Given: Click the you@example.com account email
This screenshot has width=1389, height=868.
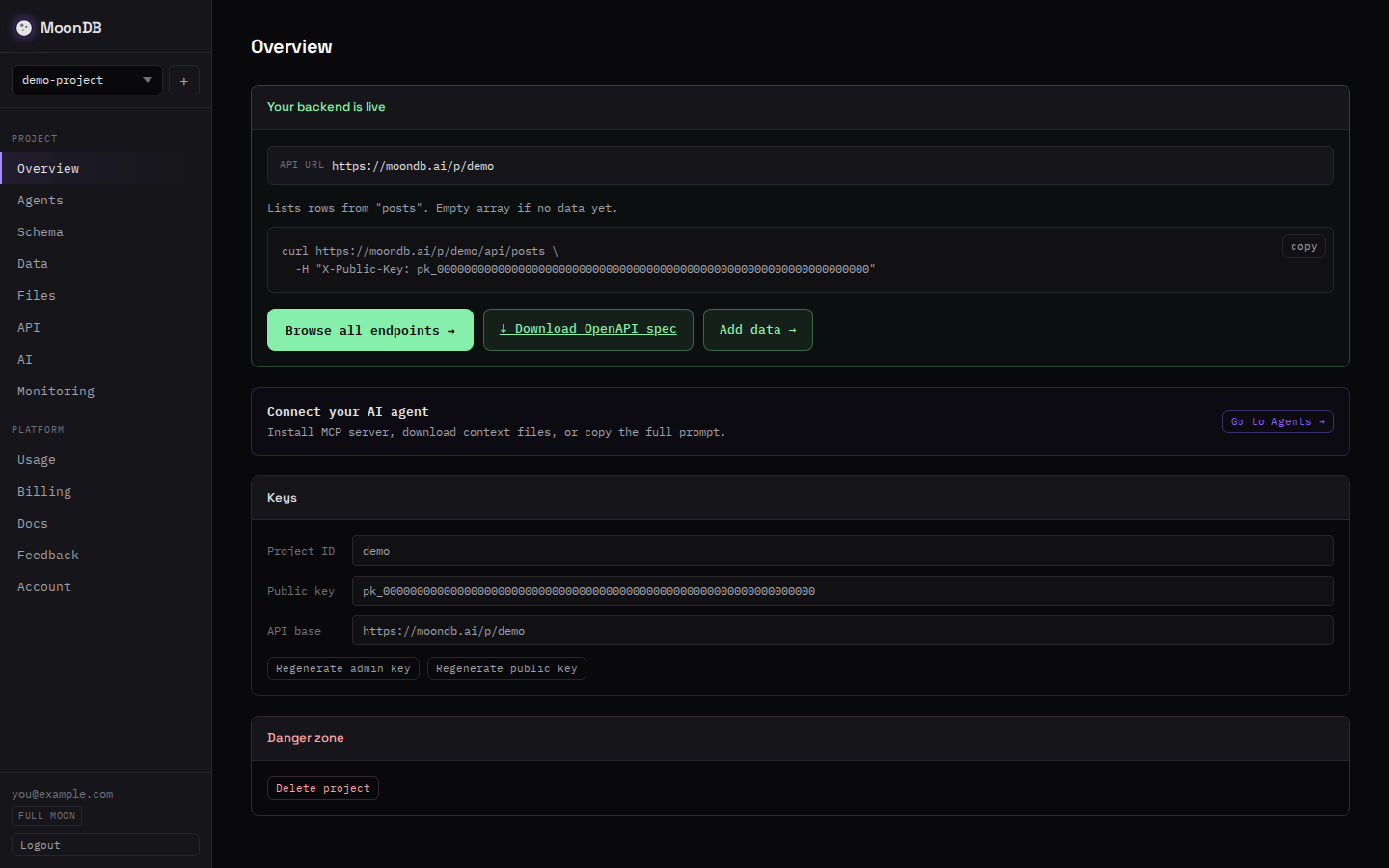Looking at the screenshot, I should pyautogui.click(x=63, y=794).
